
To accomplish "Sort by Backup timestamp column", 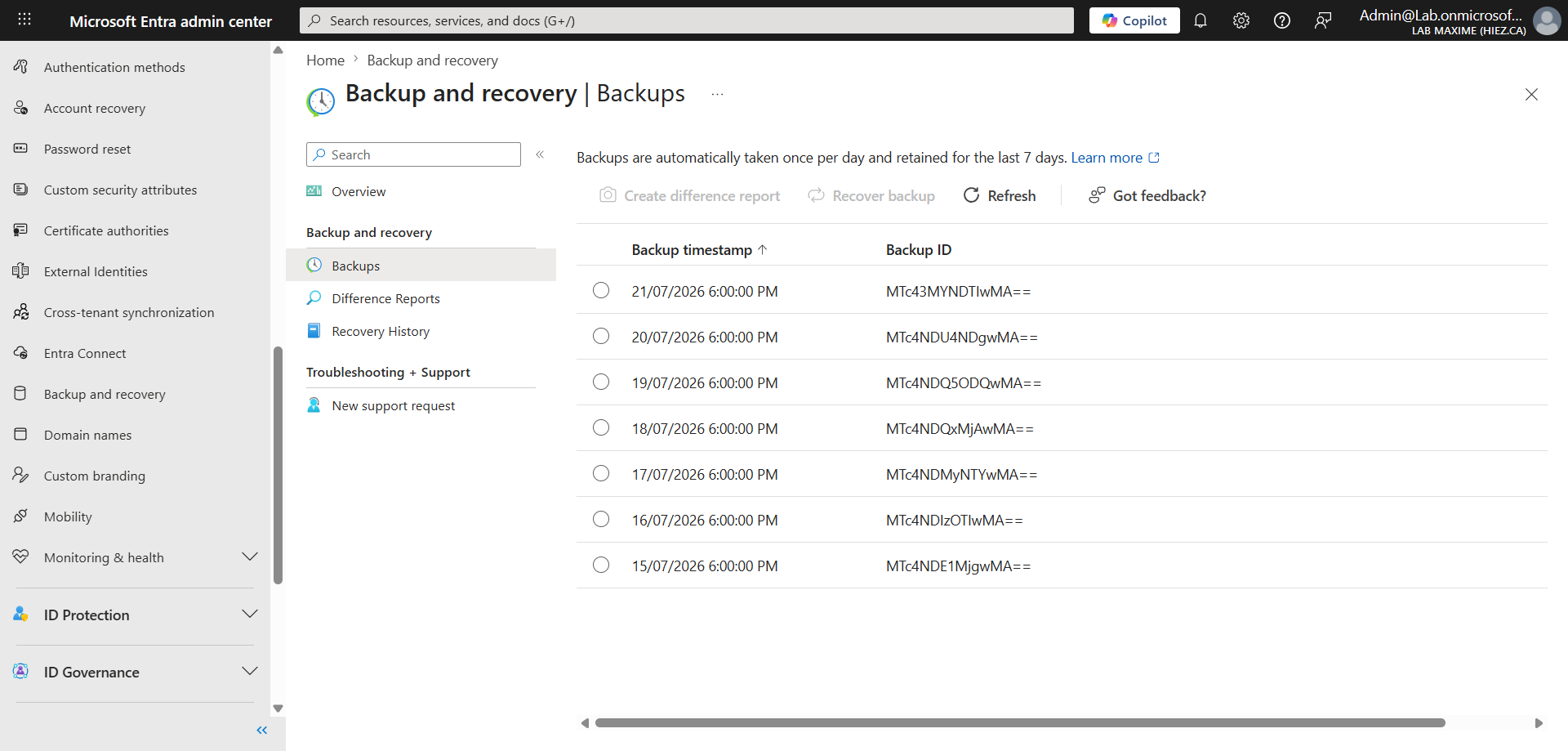I will coord(699,250).
